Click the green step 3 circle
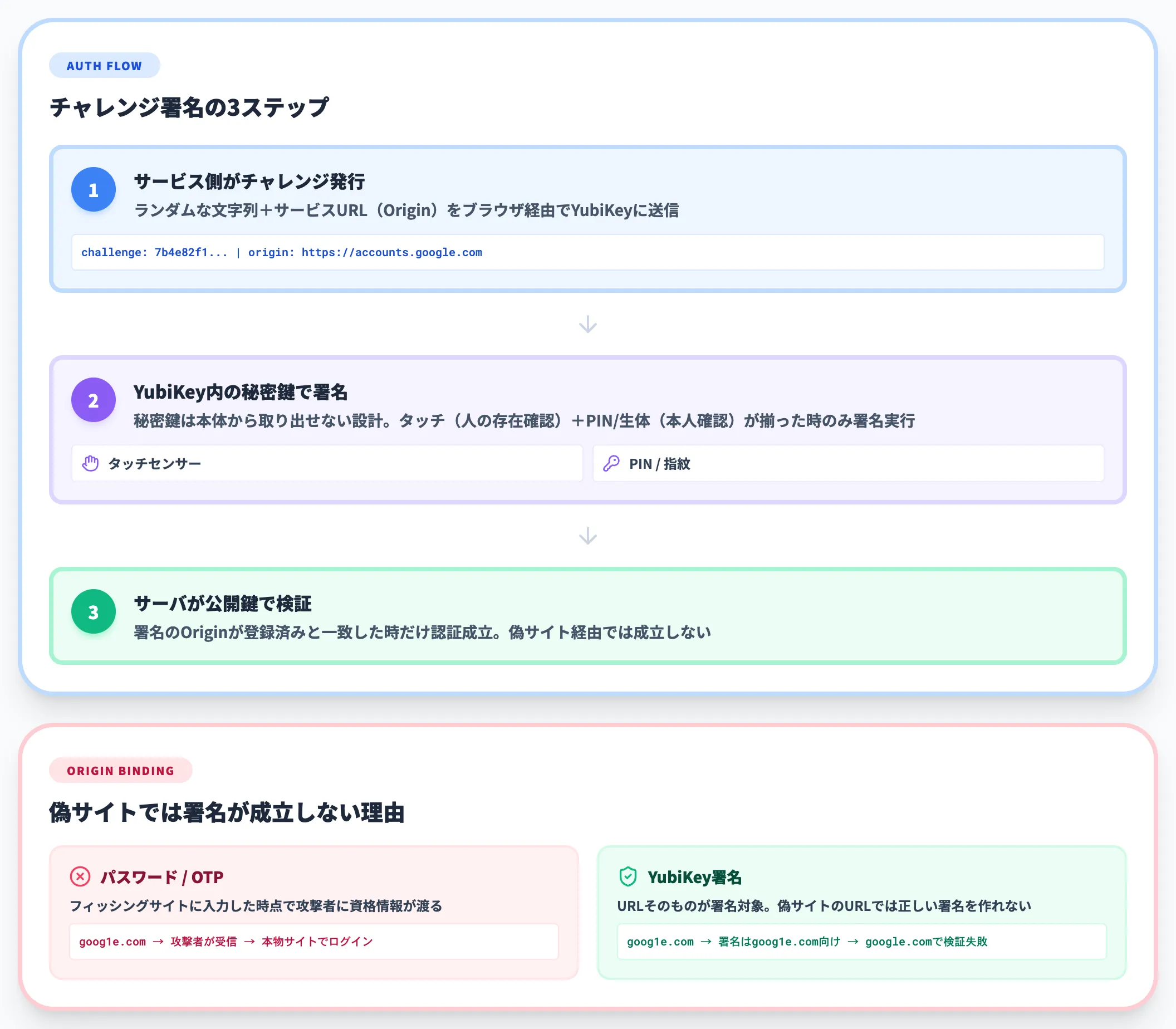1176x1029 pixels. (94, 611)
